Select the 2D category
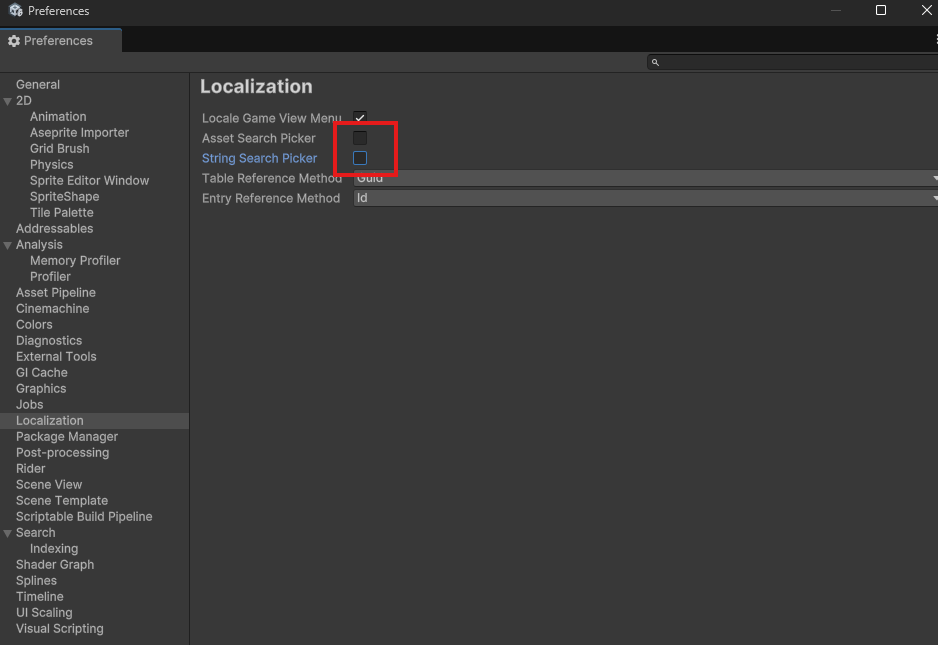Screen dimensions: 938x645 click(23, 101)
